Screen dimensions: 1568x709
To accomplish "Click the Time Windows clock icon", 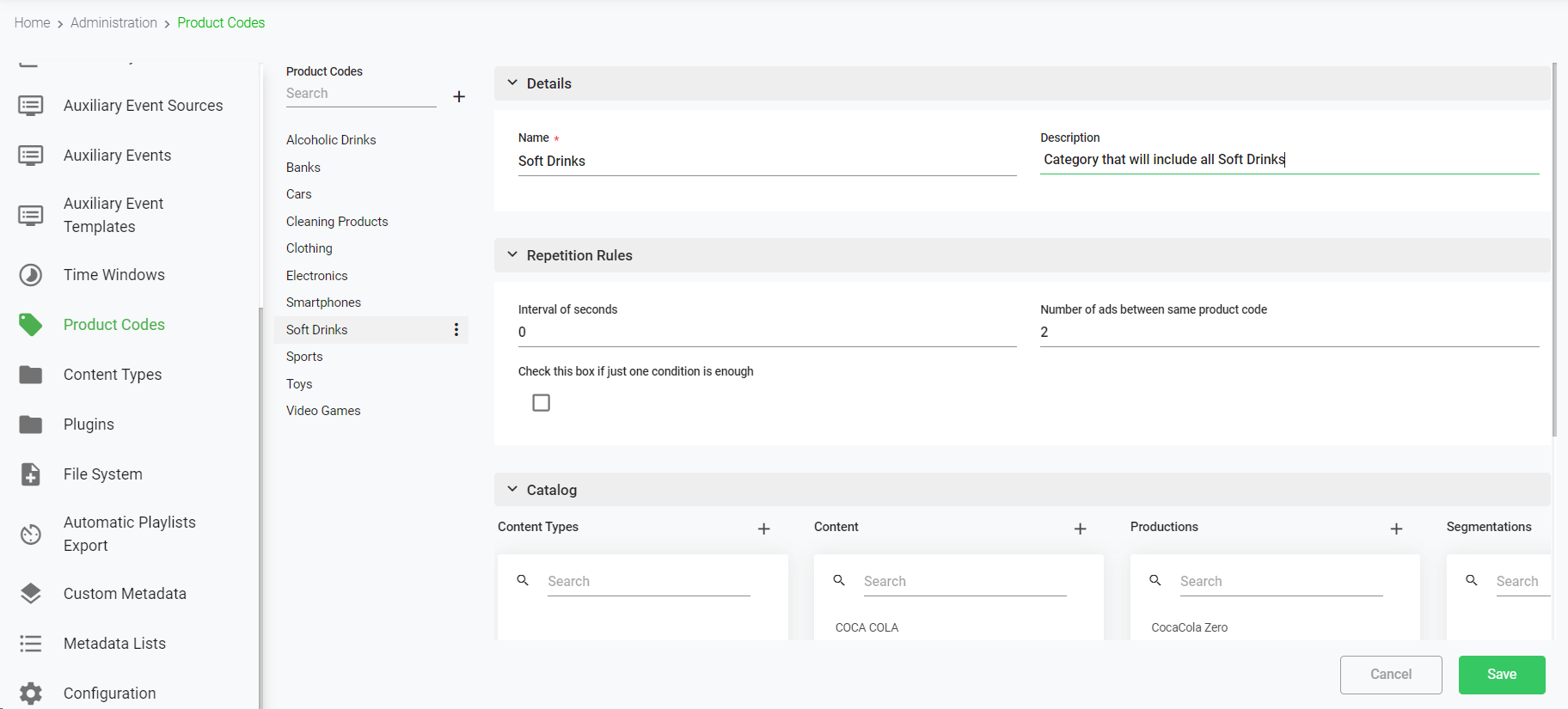I will [31, 275].
